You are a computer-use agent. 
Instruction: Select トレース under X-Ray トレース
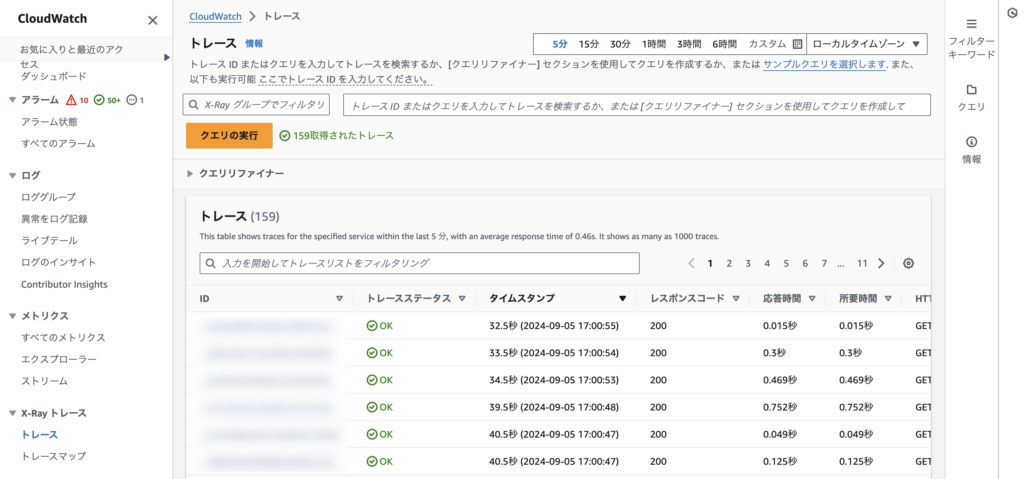[40, 435]
